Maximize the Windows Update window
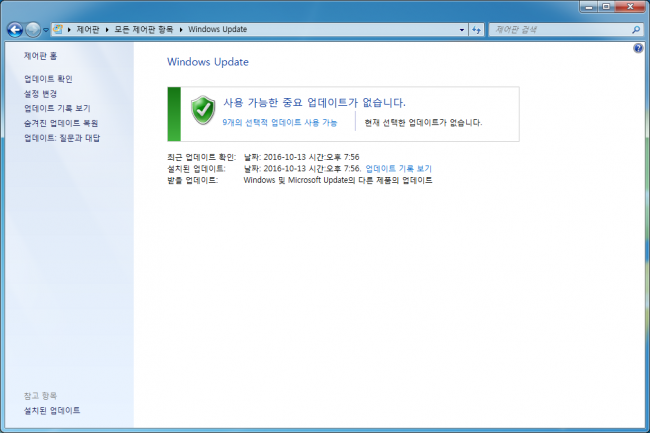Viewport: 650px width, 433px height. coord(606,7)
